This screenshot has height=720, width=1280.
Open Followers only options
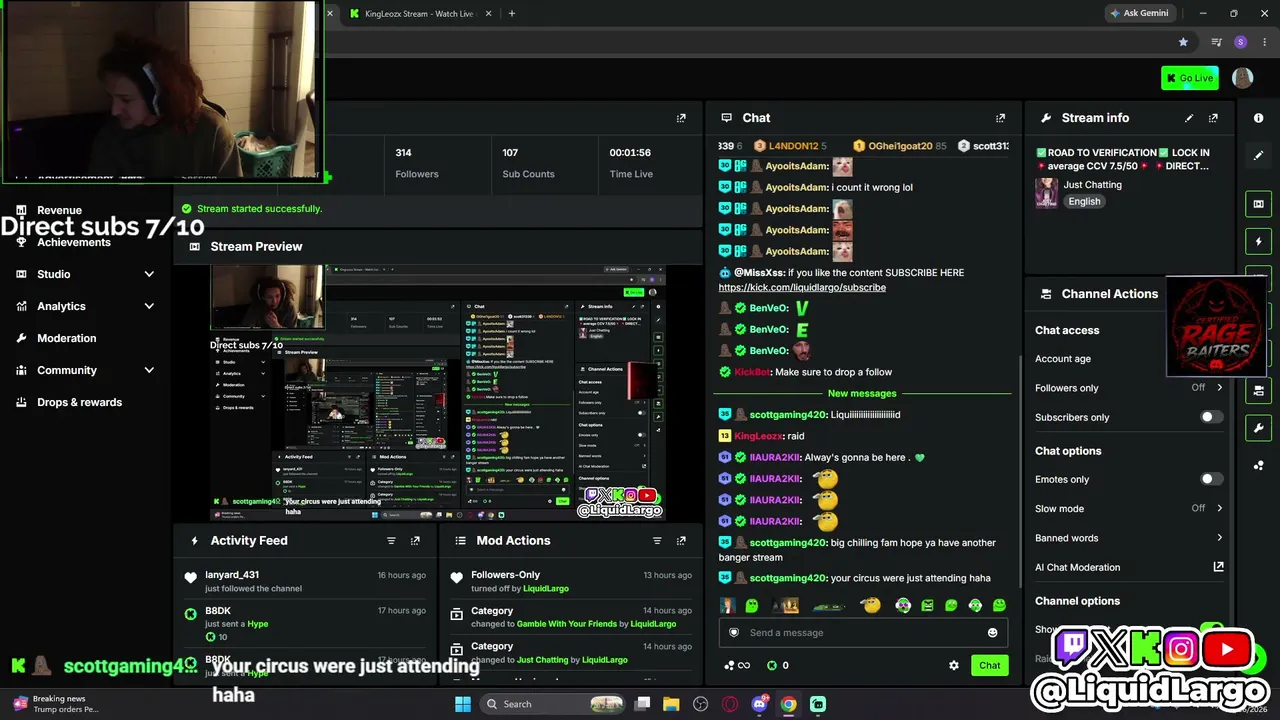coord(1129,388)
